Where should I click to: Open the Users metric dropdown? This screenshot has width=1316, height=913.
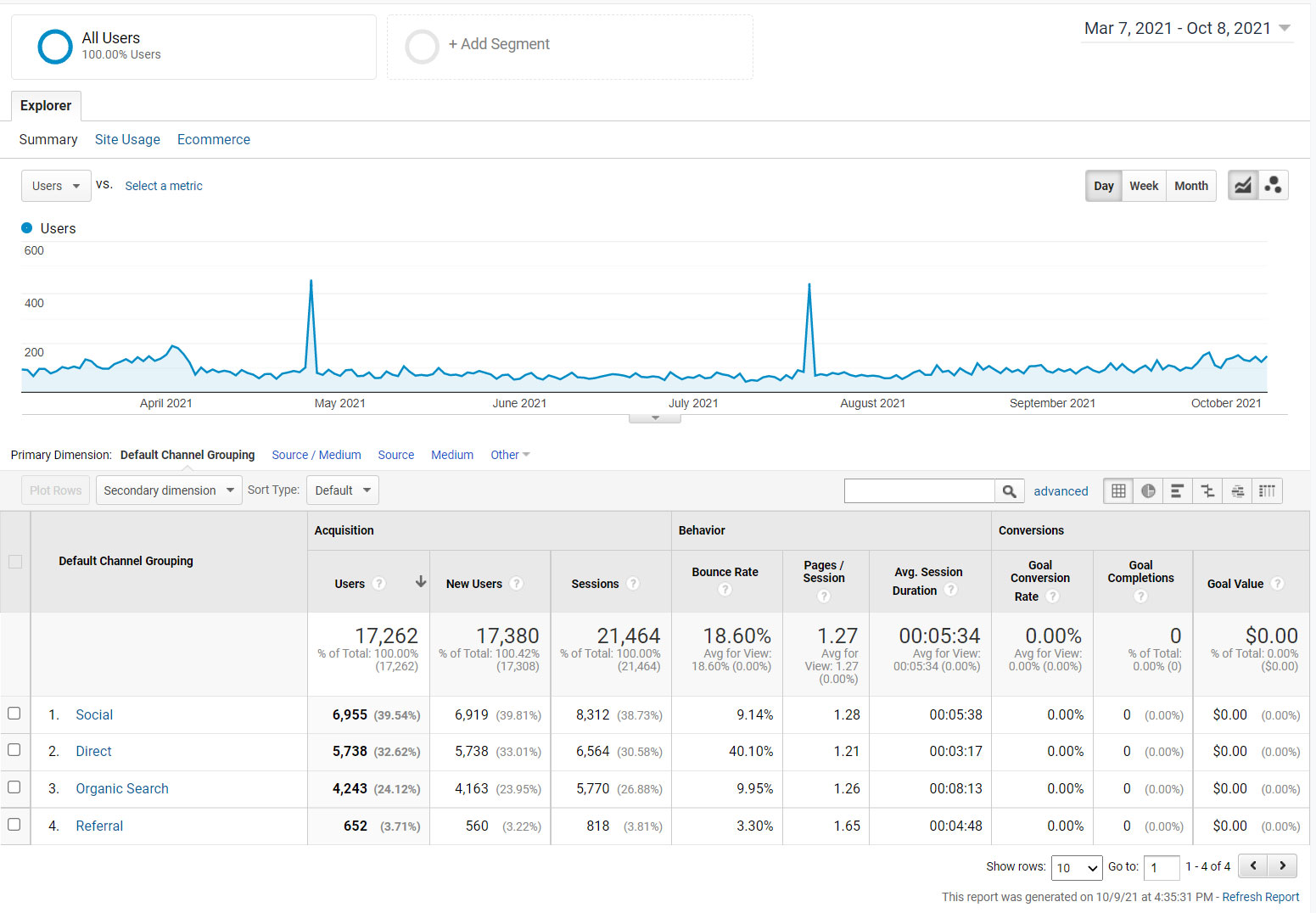(x=56, y=186)
